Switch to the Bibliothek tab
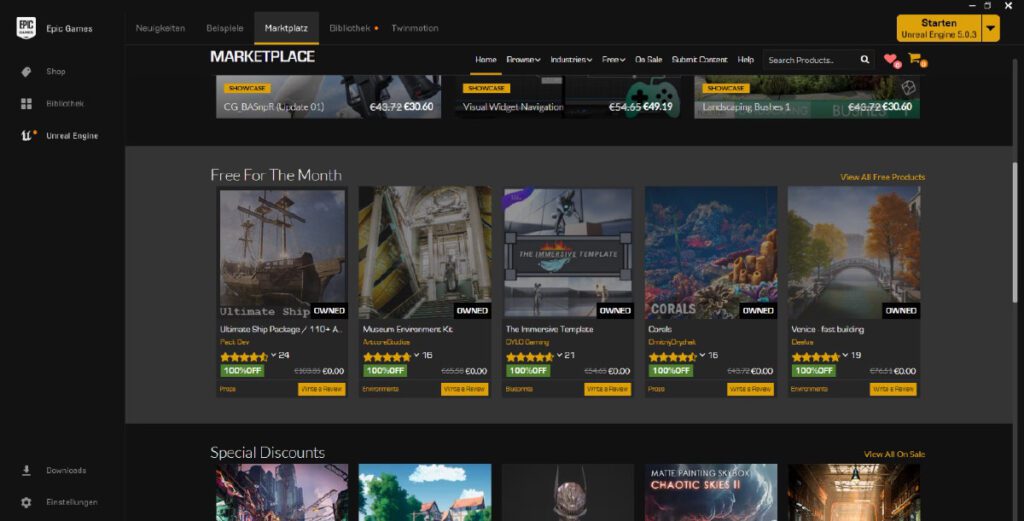Screen dimensions: 1024x521 pos(350,28)
